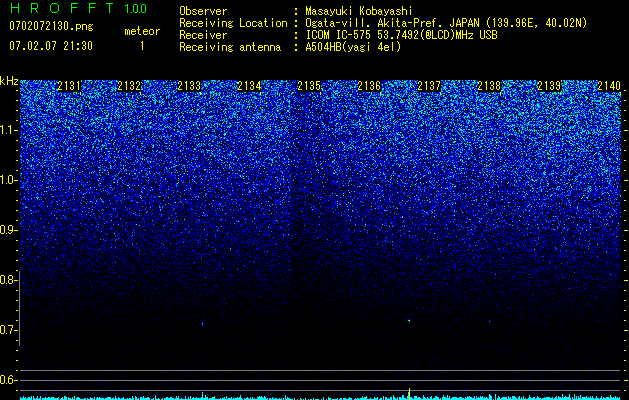Click the meteor echo dot near 2137
The width and height of the screenshot is (629, 400).
409,321
